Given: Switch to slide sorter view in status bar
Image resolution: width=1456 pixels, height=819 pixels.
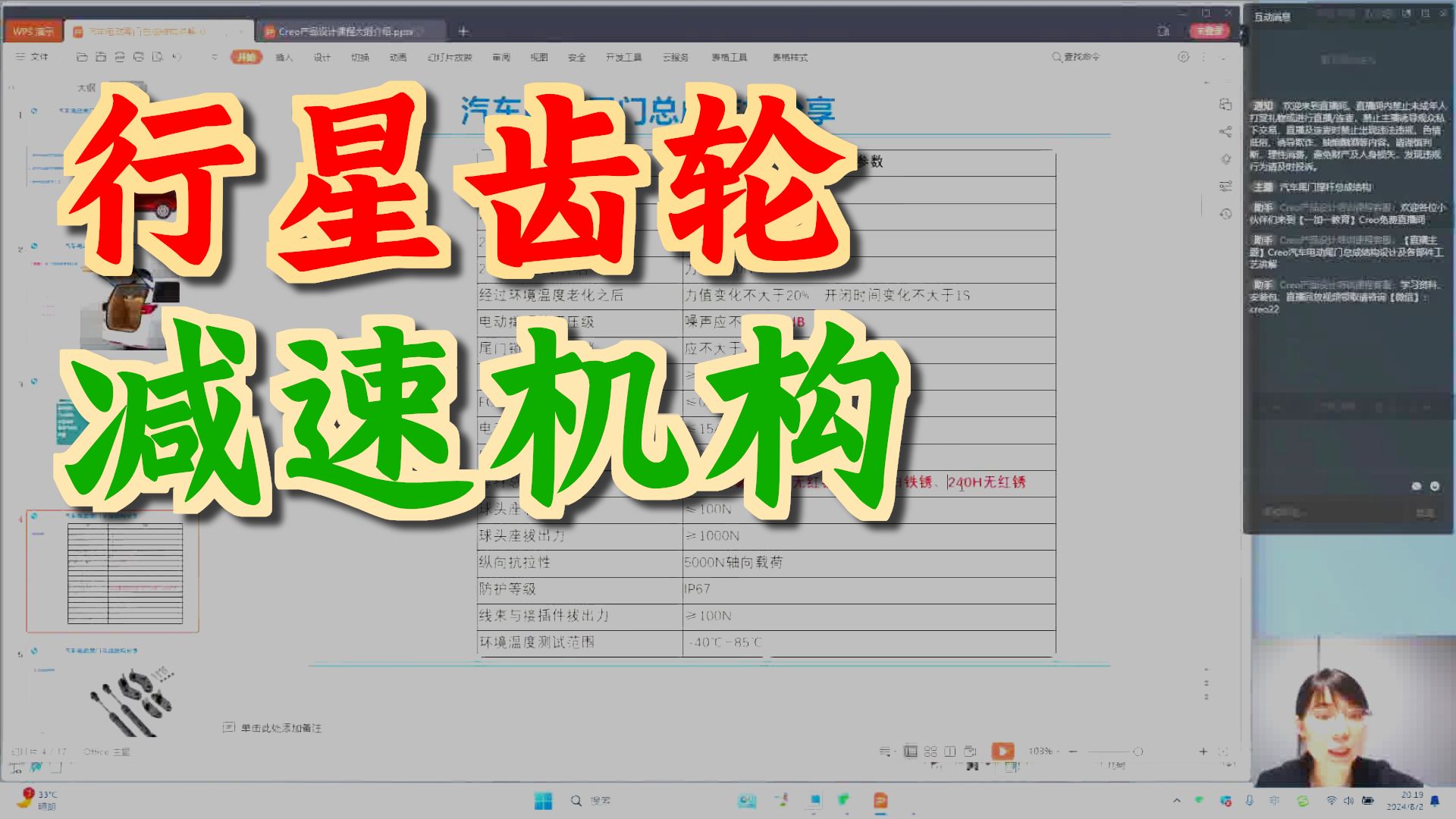Looking at the screenshot, I should (x=930, y=752).
